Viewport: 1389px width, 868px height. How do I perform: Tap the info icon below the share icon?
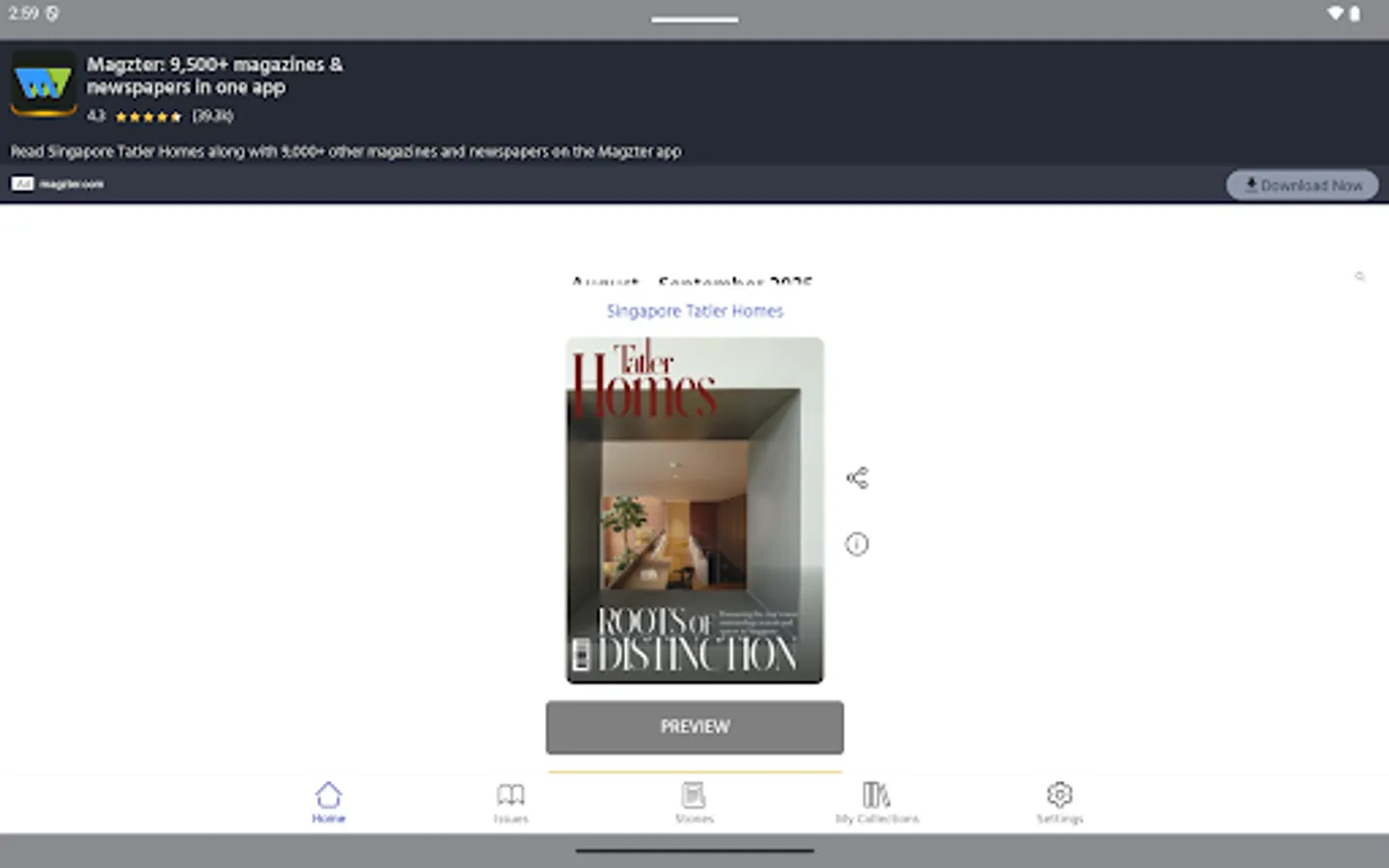pos(857,544)
